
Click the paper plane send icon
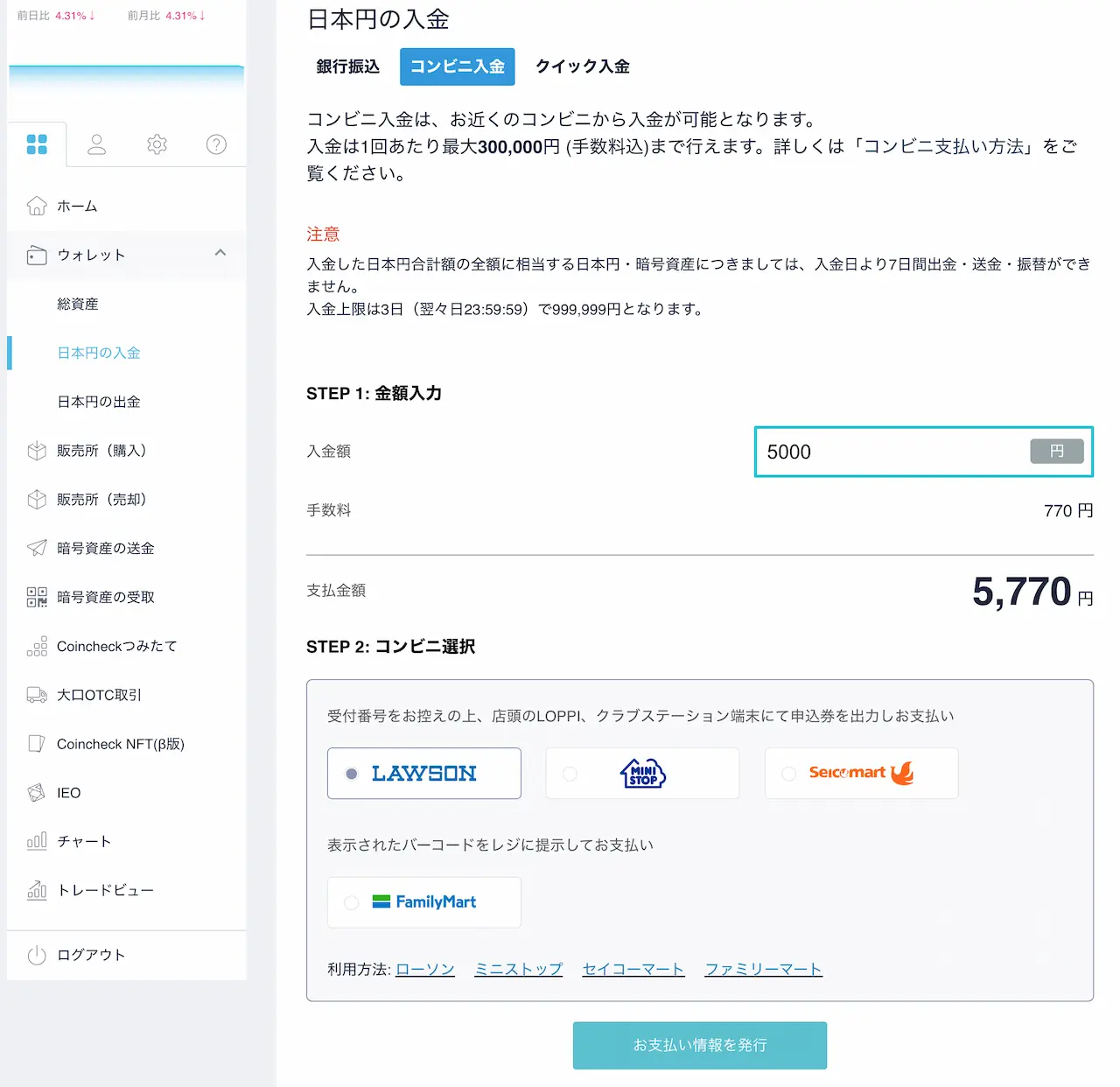click(37, 548)
